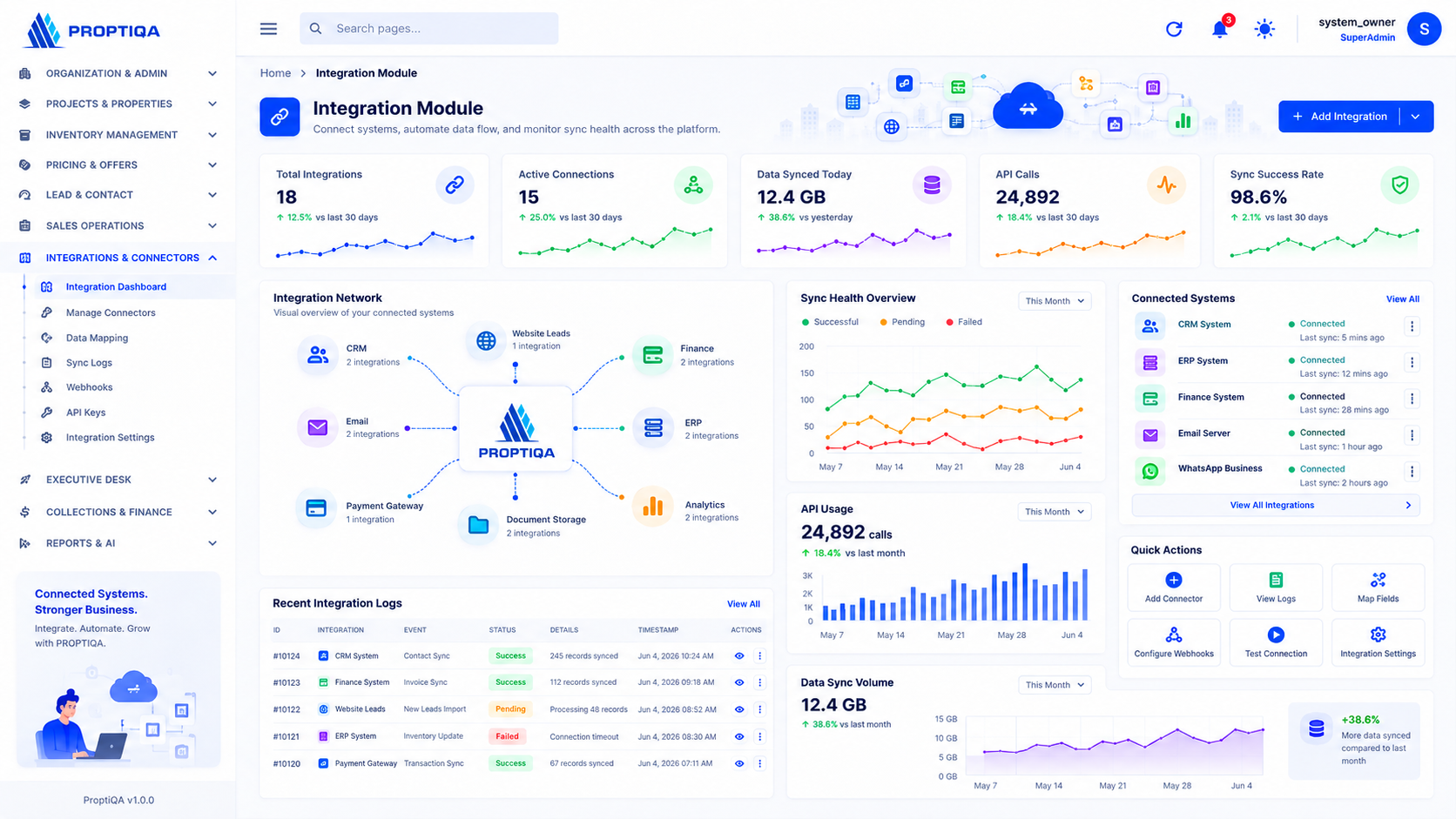
Task: Click Map Fields quick action
Action: [x=1378, y=587]
